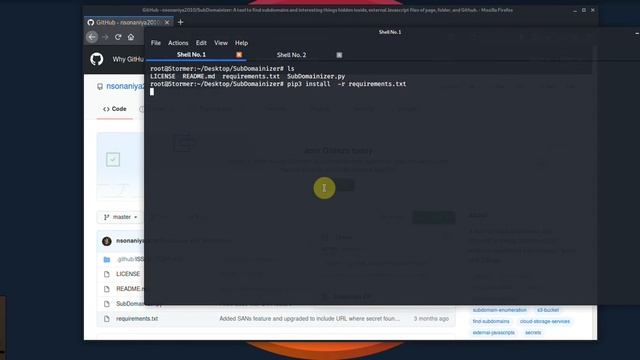Image resolution: width=640 pixels, height=360 pixels.
Task: Click find-subdomains topic tag
Action: point(491,322)
